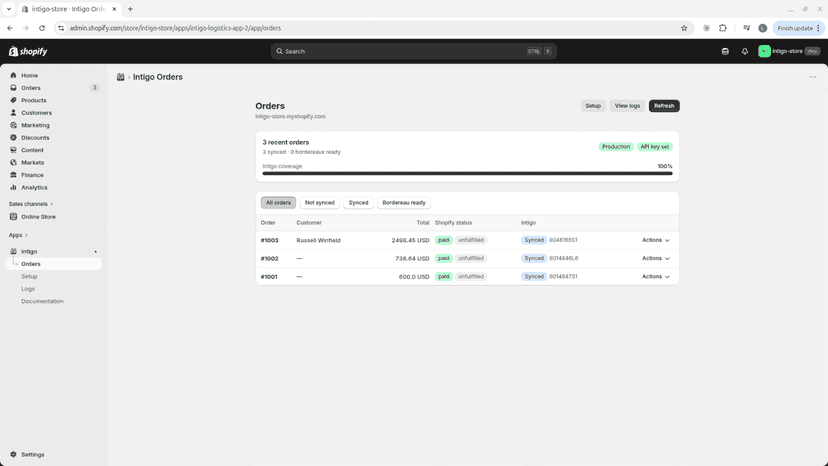Image resolution: width=828 pixels, height=466 pixels.
Task: Click the API key set badge
Action: (x=655, y=147)
